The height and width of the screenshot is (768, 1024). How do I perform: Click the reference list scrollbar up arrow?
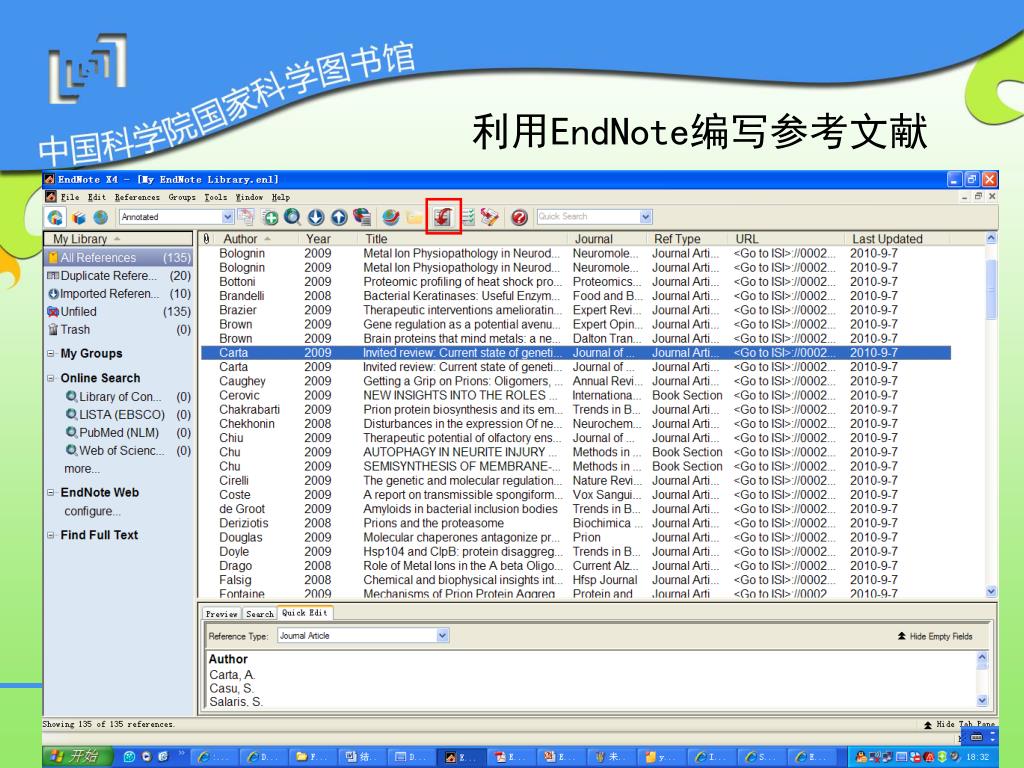[x=991, y=239]
